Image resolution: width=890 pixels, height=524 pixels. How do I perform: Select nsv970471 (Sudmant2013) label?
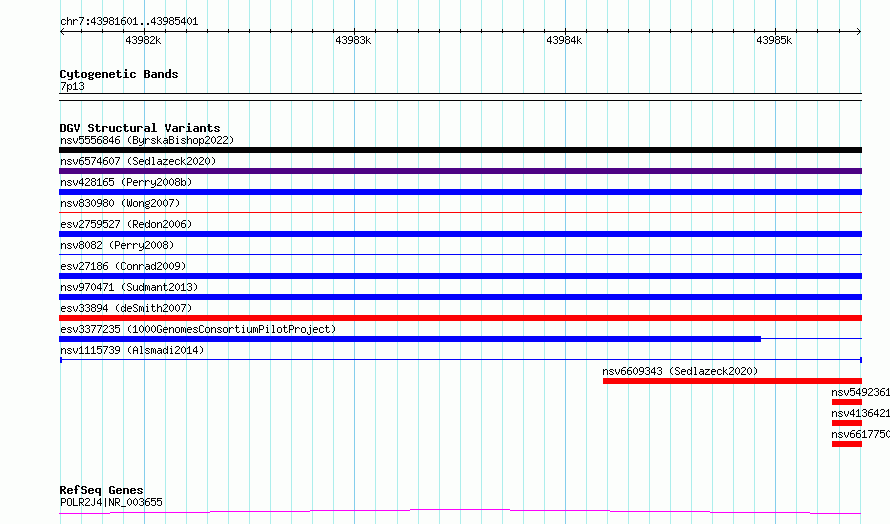pos(129,287)
